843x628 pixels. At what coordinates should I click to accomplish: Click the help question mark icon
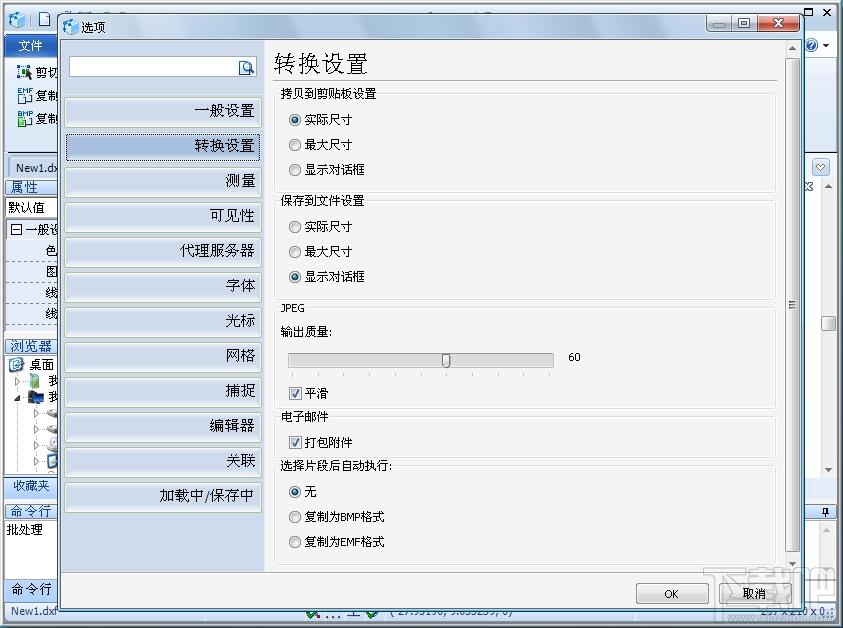point(811,45)
